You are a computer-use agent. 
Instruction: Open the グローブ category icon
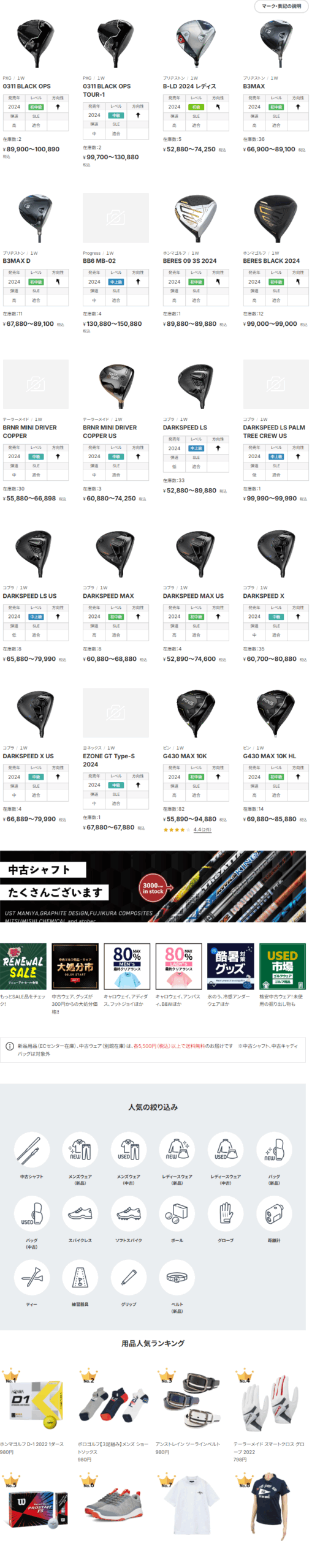point(226,1213)
